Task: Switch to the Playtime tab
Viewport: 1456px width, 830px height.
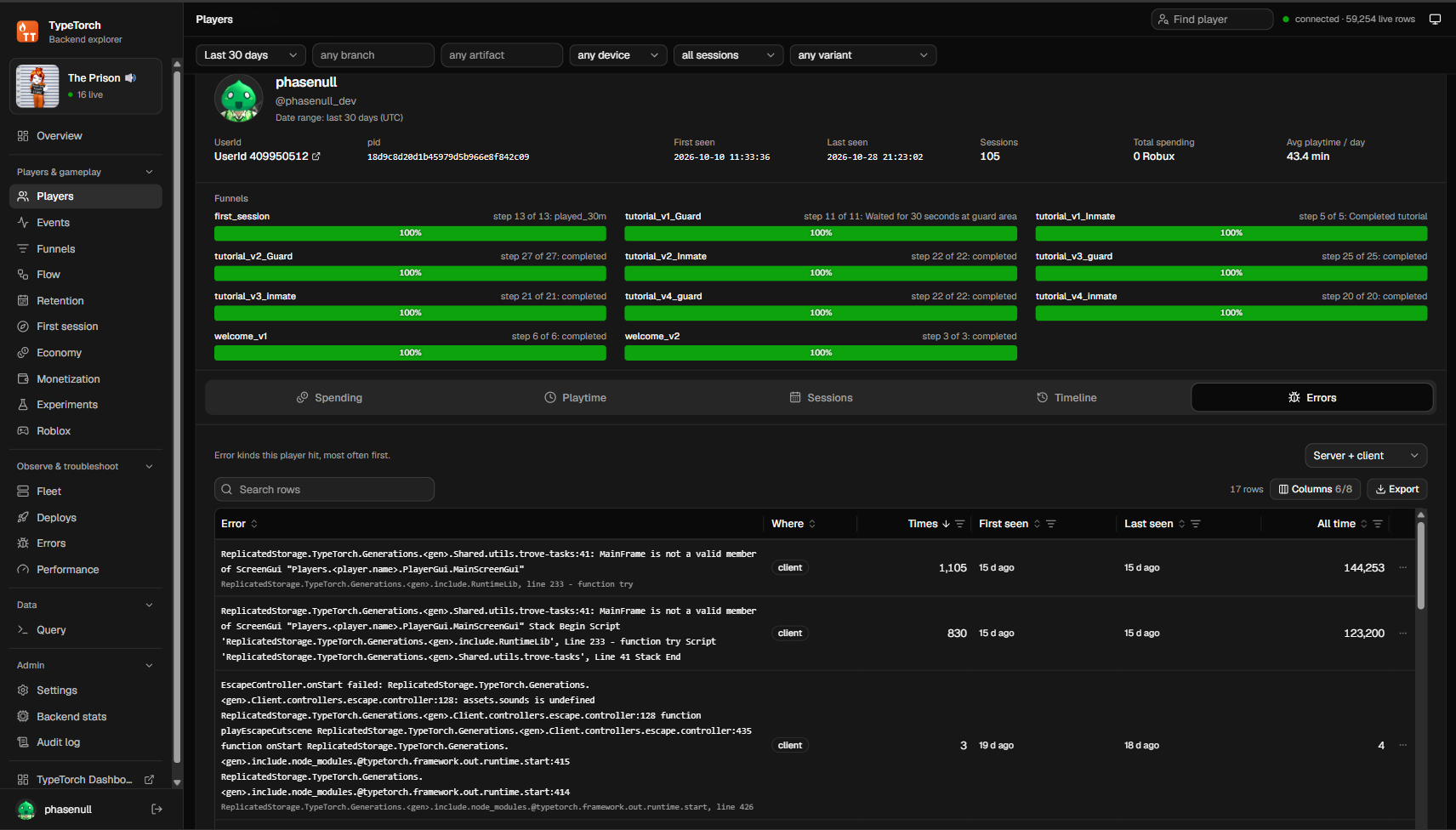Action: tap(576, 398)
